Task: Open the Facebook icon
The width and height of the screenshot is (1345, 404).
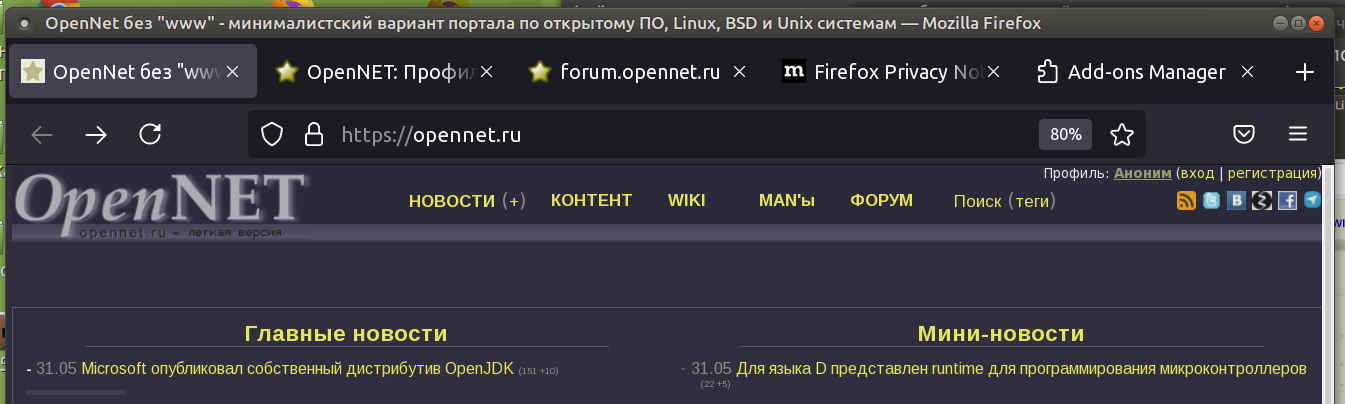Action: (x=1287, y=200)
